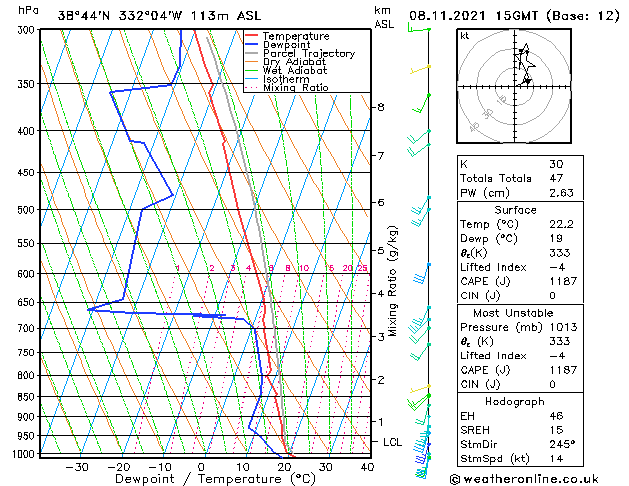
Task: Click the PW (cm) row
Action: pos(520,193)
